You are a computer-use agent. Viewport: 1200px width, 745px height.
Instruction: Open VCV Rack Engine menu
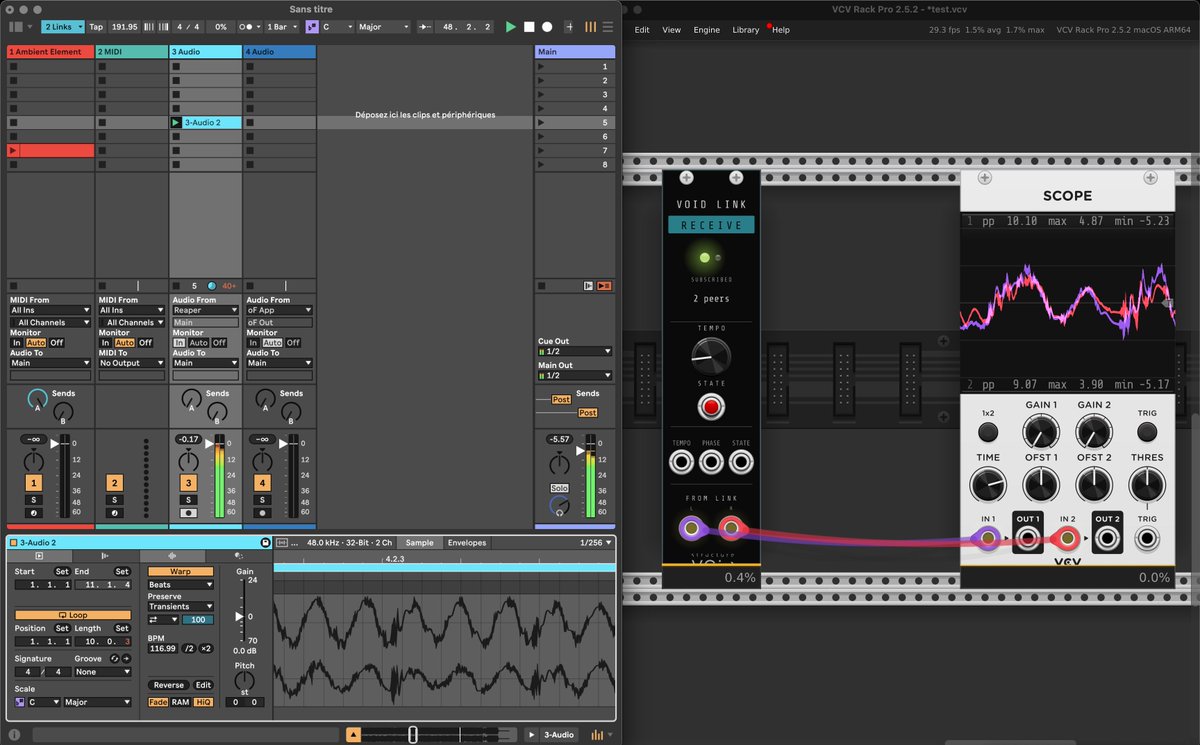click(706, 30)
